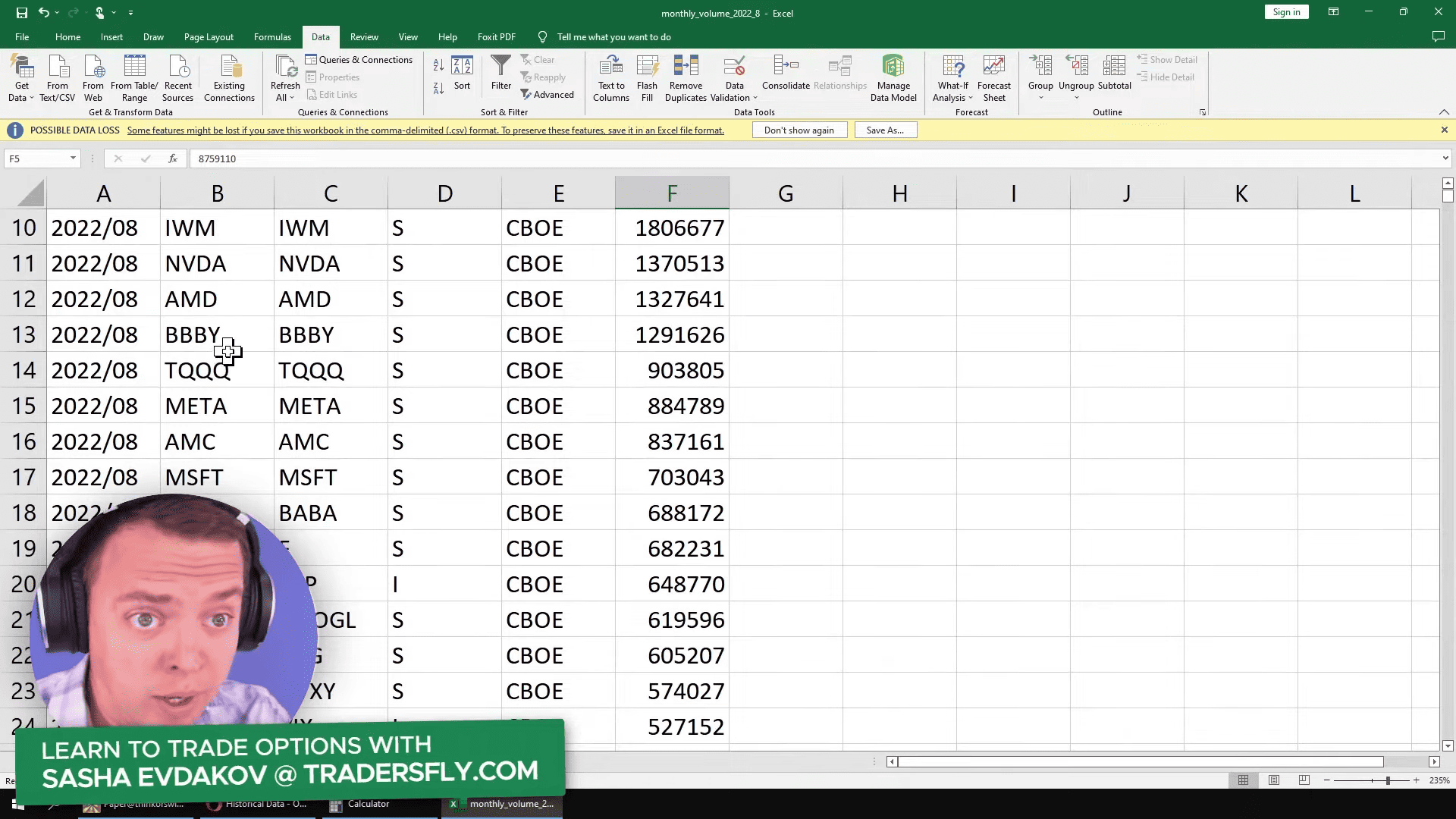Screen dimensions: 1456x819
Task: Open Consolidate tool
Action: coord(786,74)
